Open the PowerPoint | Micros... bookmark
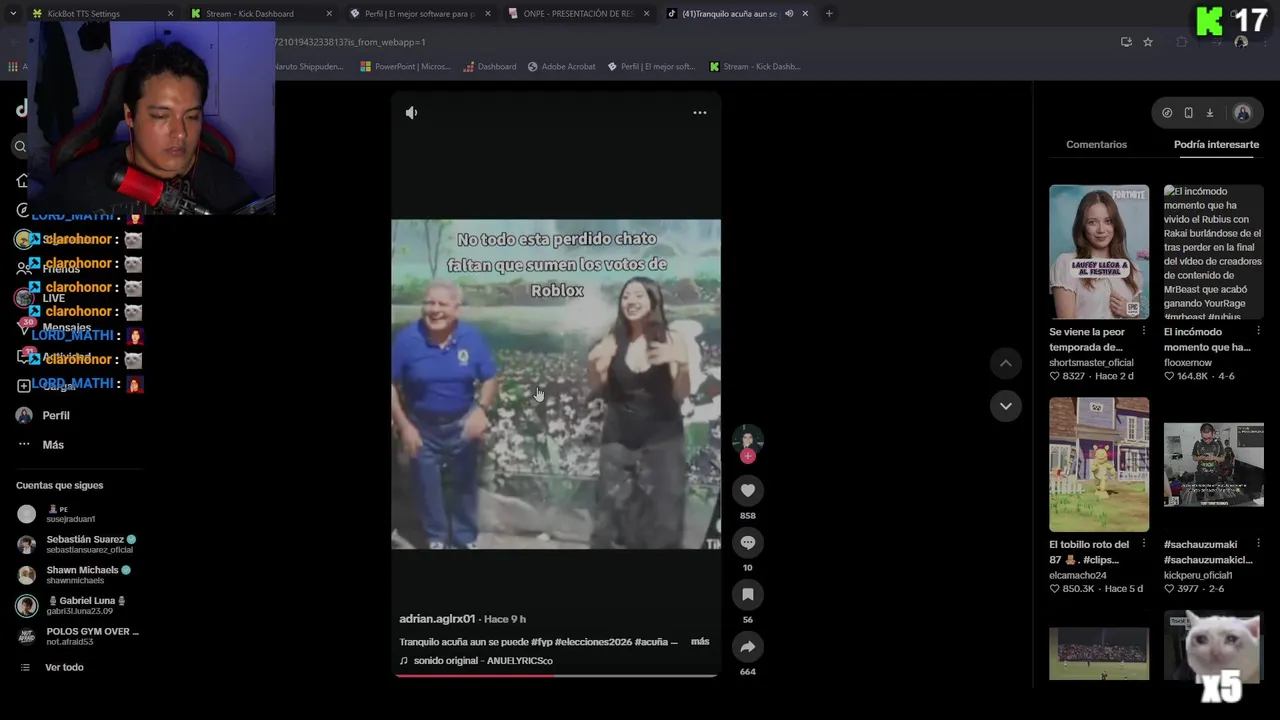Viewport: 1280px width, 720px height. point(405,67)
